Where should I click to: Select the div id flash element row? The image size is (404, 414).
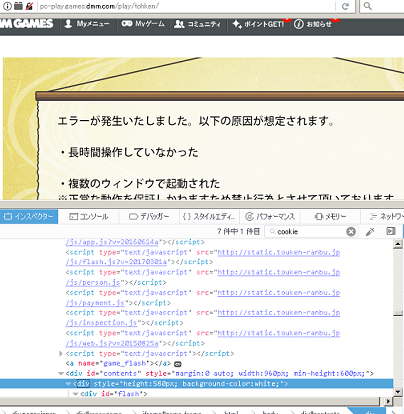tap(114, 394)
